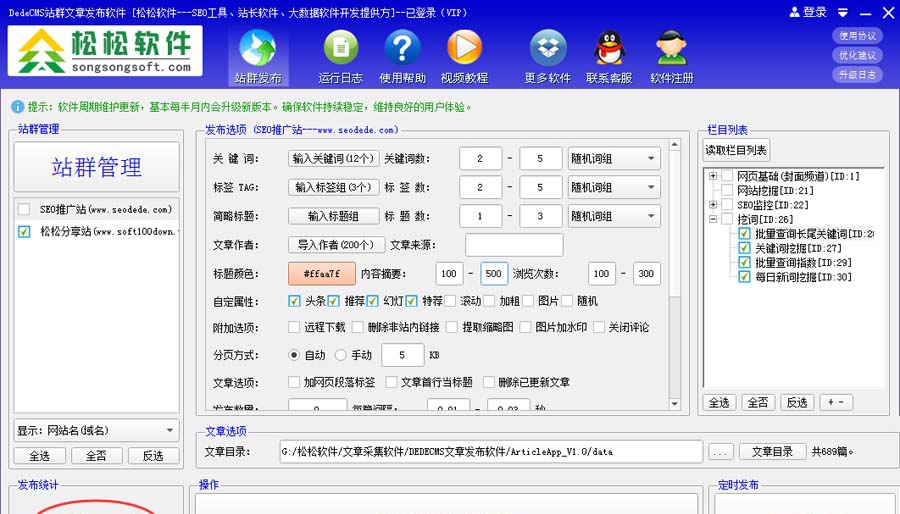Click the 使用帮助 question mark icon
This screenshot has width=900, height=514.
[x=402, y=56]
